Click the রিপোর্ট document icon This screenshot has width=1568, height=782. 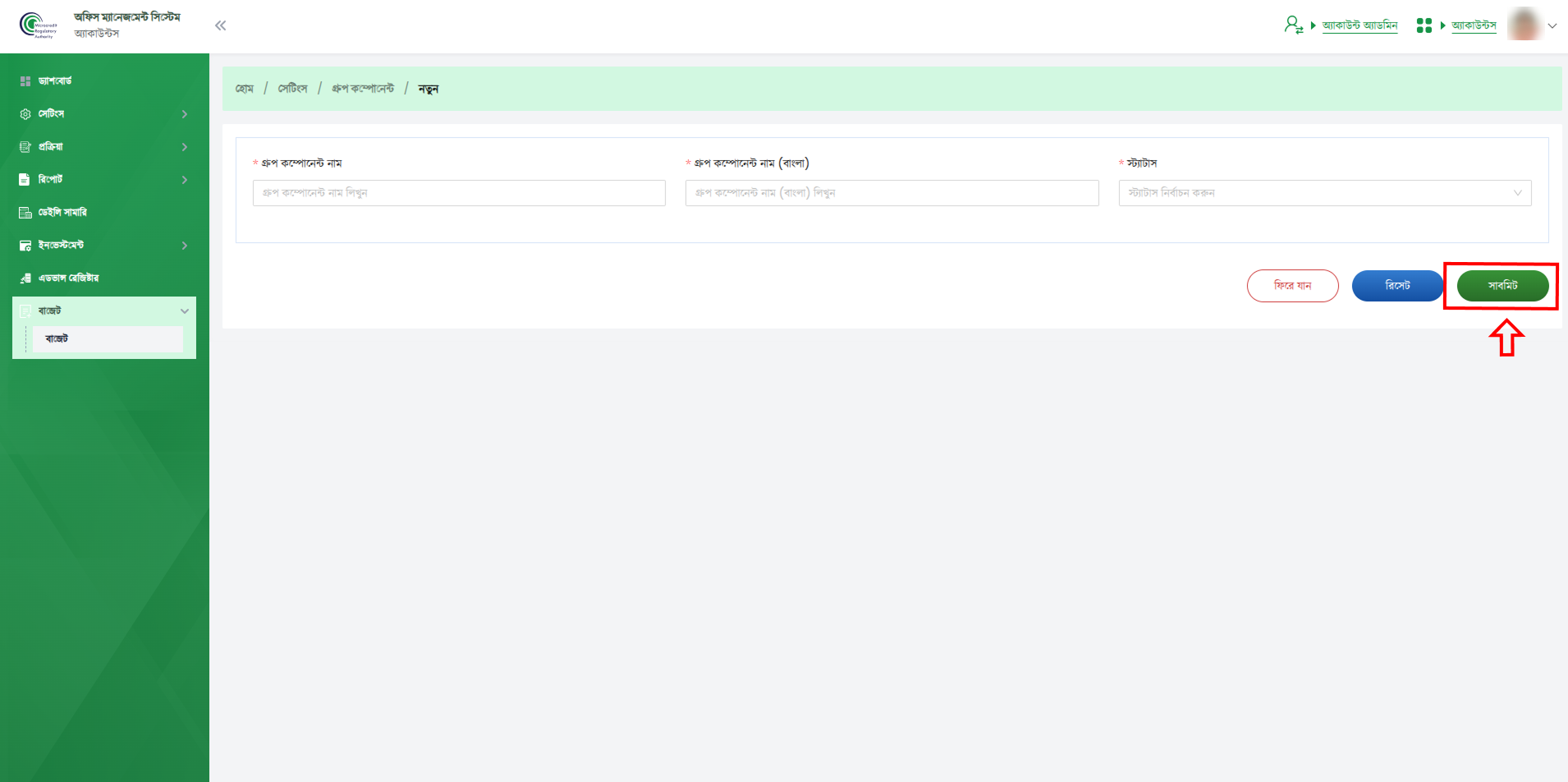(25, 179)
